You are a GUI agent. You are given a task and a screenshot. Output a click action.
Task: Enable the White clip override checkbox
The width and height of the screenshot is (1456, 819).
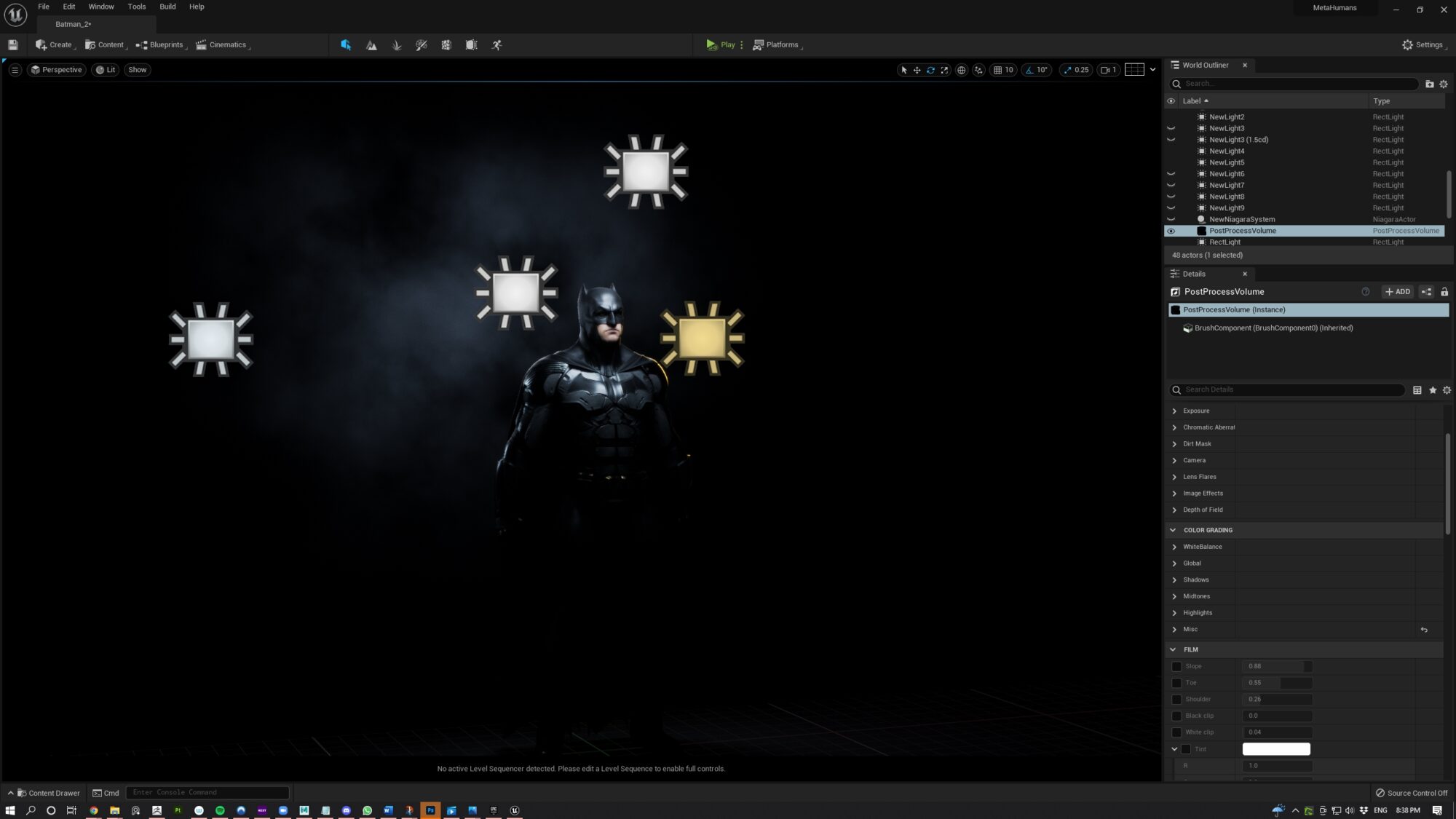coord(1176,732)
